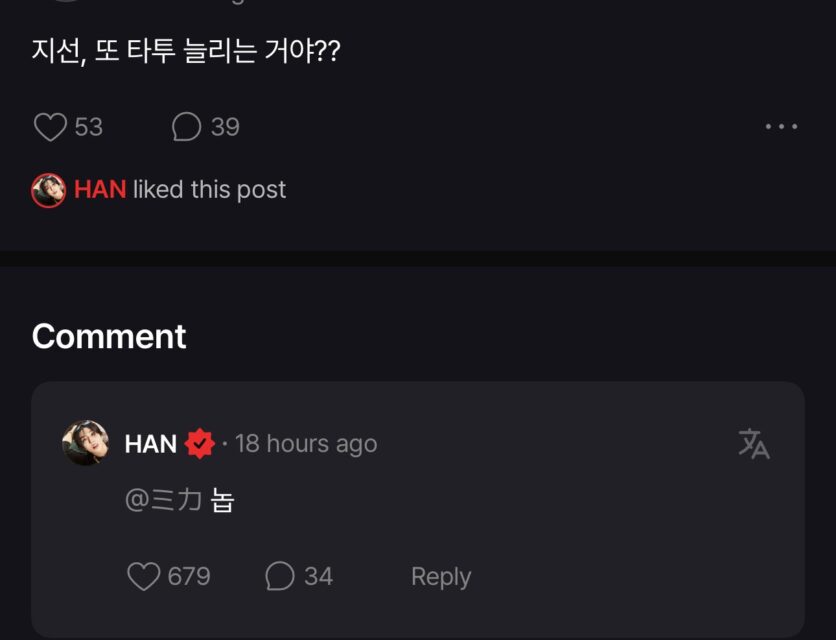
Task: Like the post with 53 likes
Action: click(50, 127)
